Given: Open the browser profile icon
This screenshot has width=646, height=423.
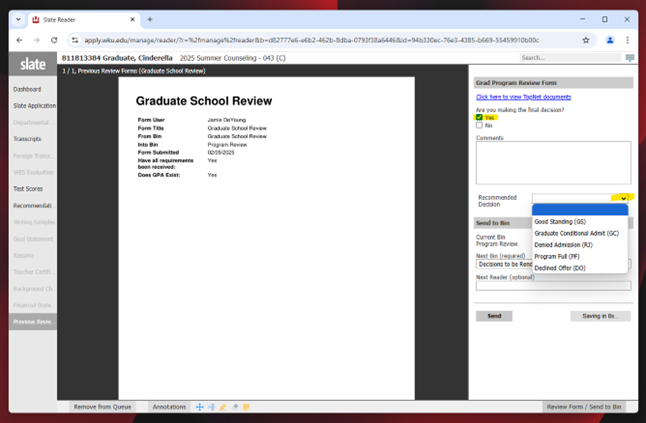Looking at the screenshot, I should [x=610, y=40].
